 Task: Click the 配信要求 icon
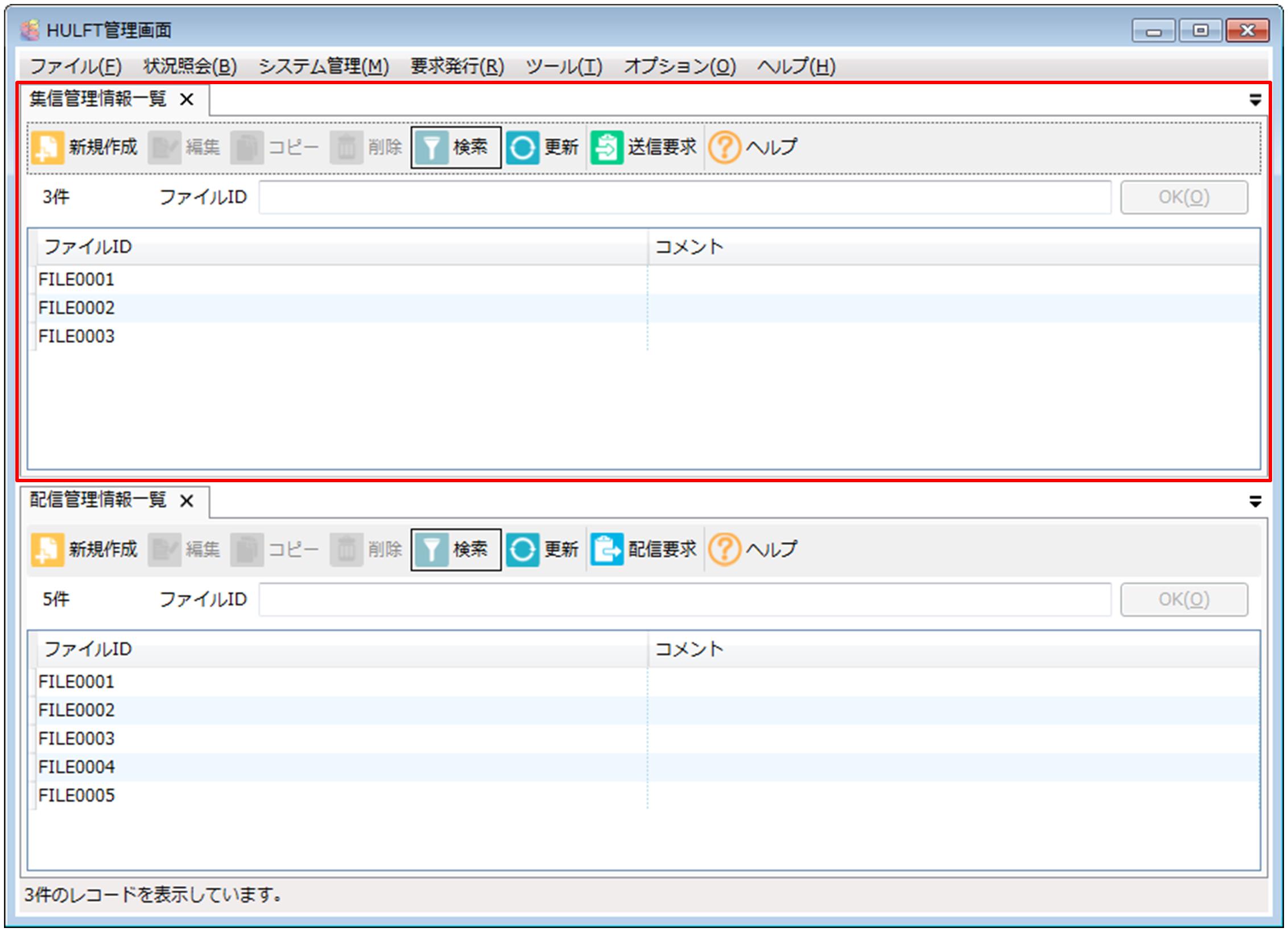(x=606, y=549)
